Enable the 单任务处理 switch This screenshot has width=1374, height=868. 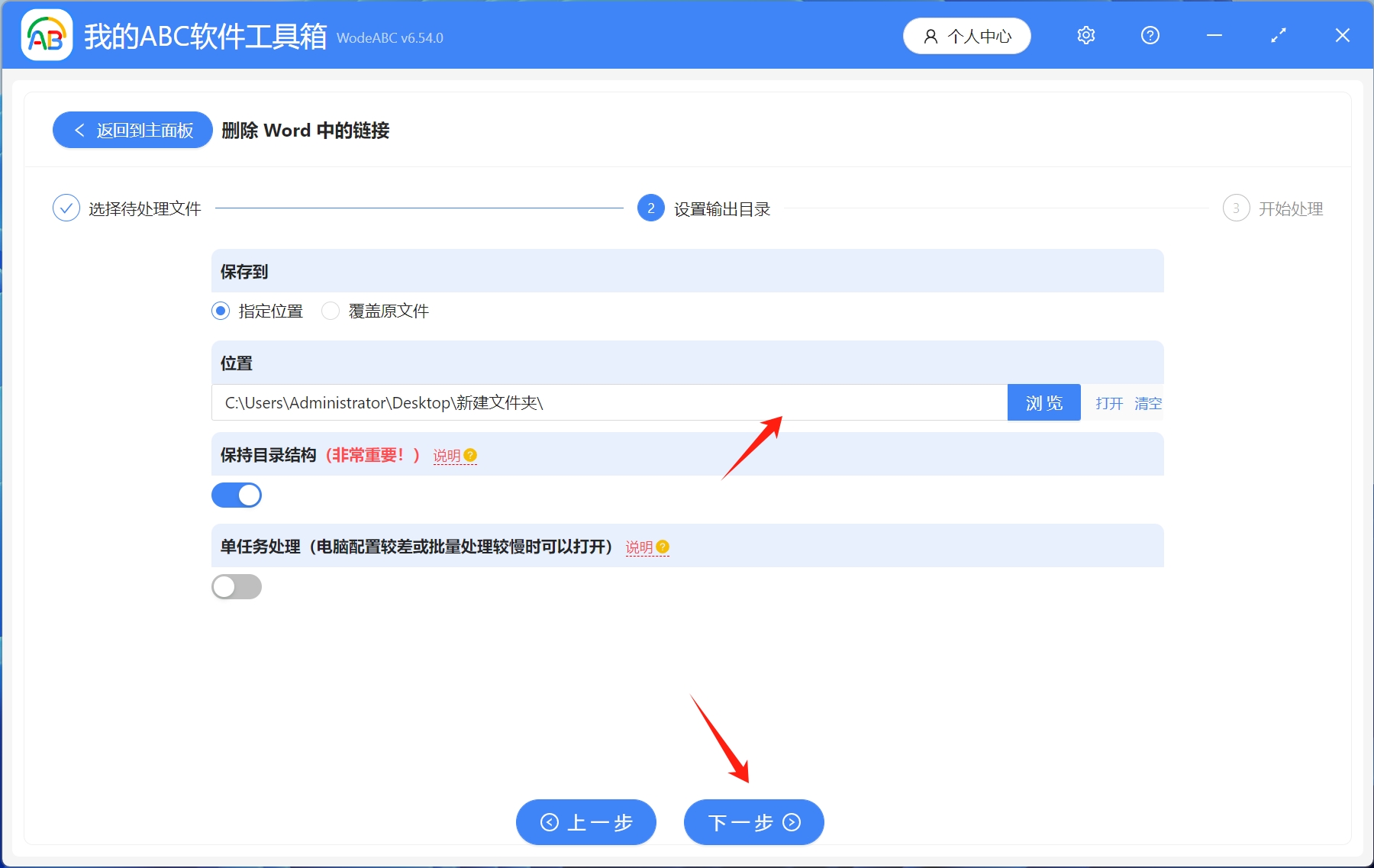click(x=237, y=586)
